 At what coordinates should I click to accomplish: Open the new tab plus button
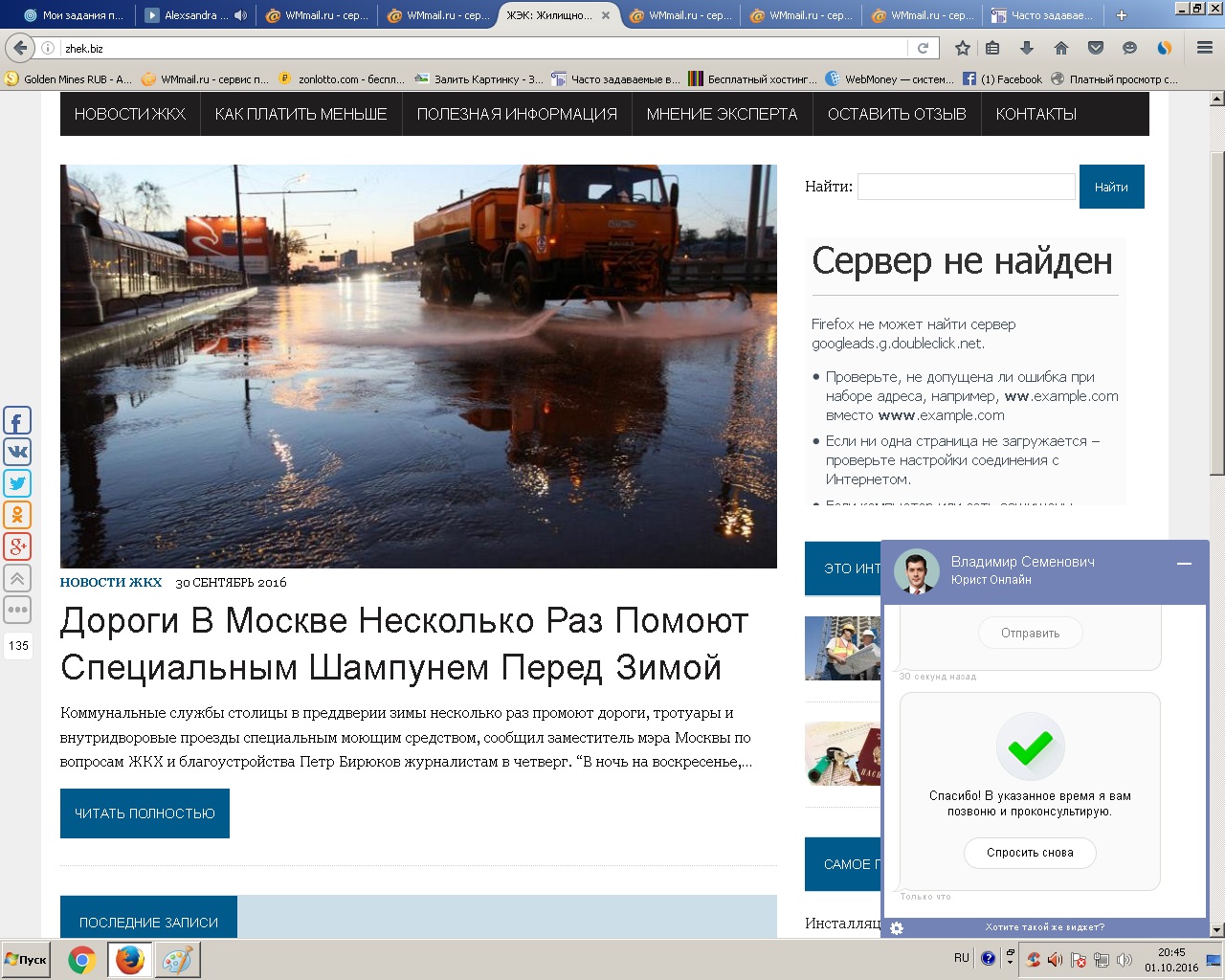1122,15
